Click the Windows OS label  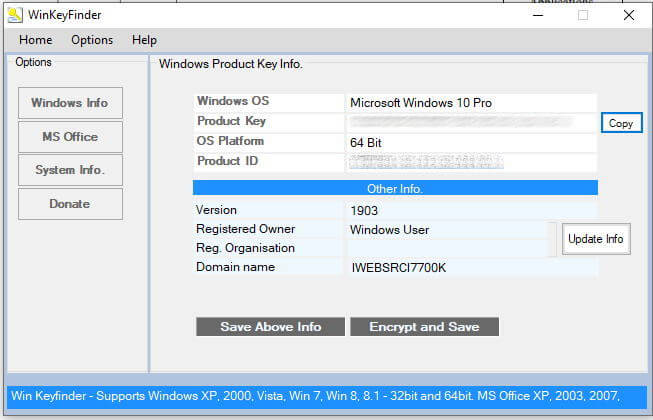[233, 101]
